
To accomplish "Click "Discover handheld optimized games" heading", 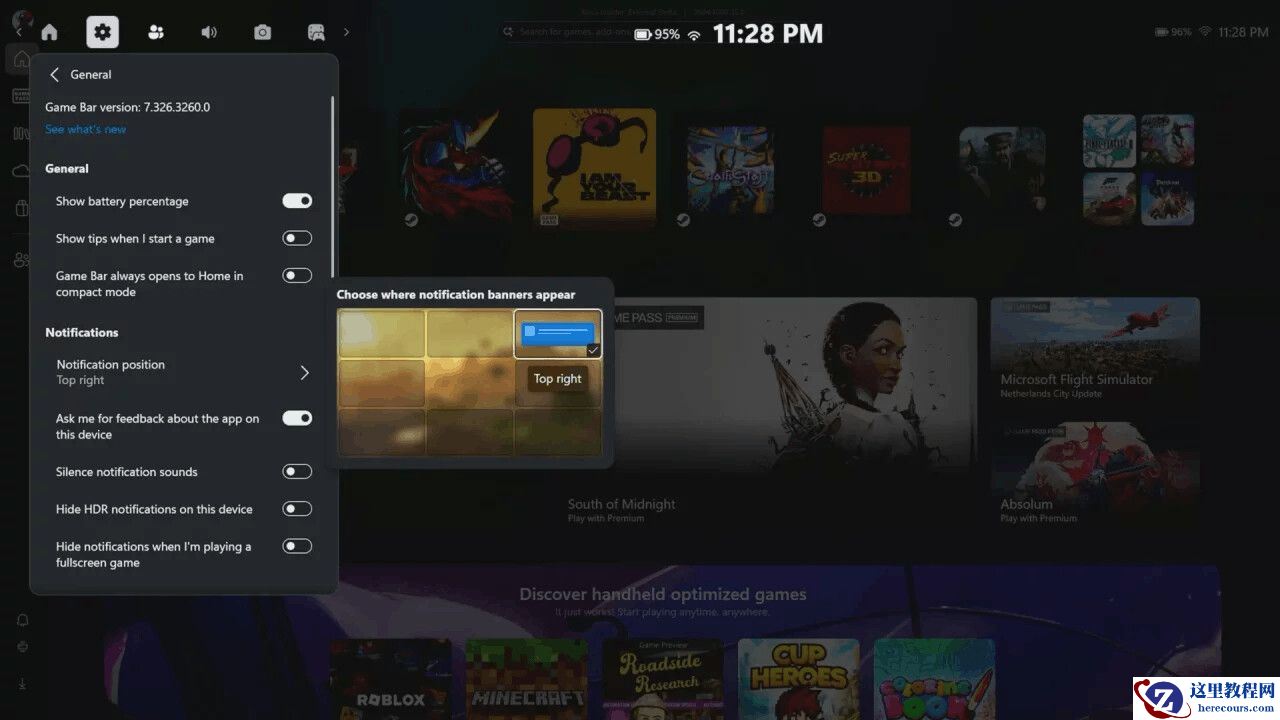I will (x=663, y=594).
